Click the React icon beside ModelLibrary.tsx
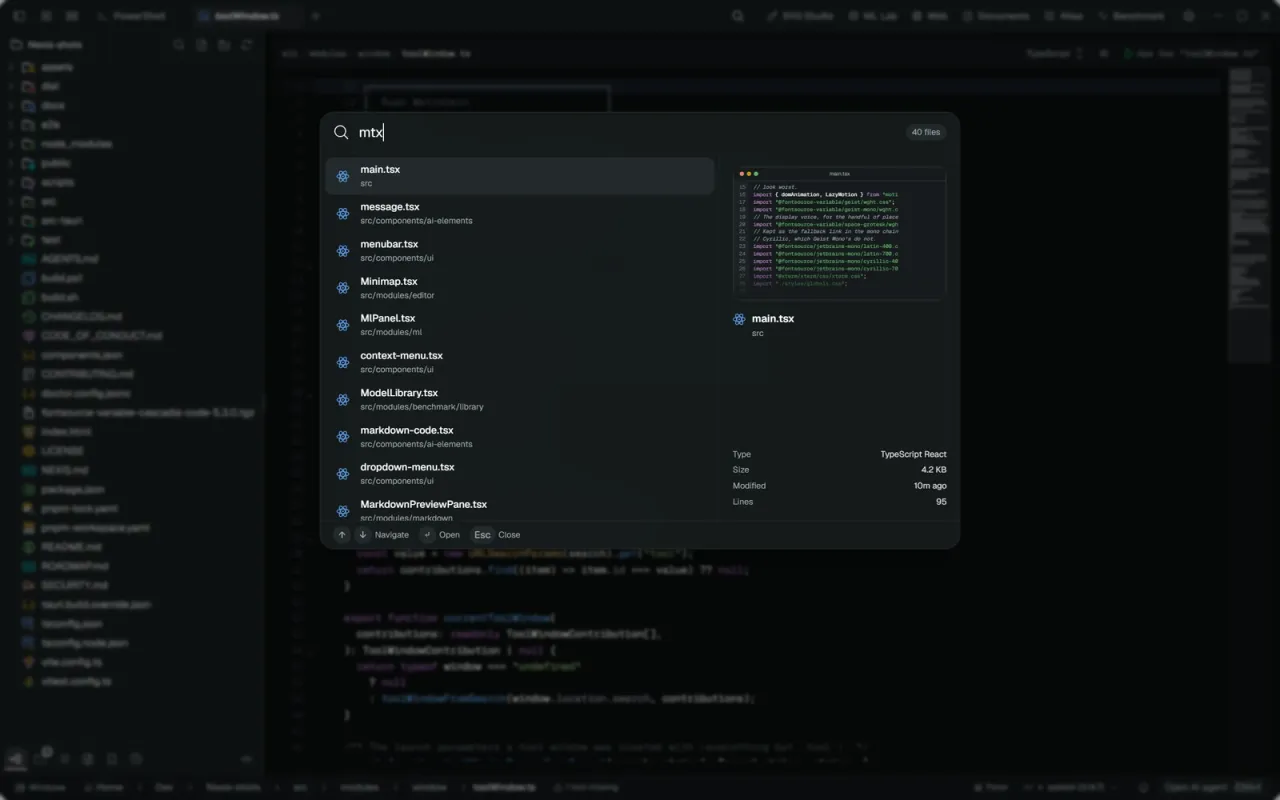Image resolution: width=1280 pixels, height=800 pixels. point(343,399)
